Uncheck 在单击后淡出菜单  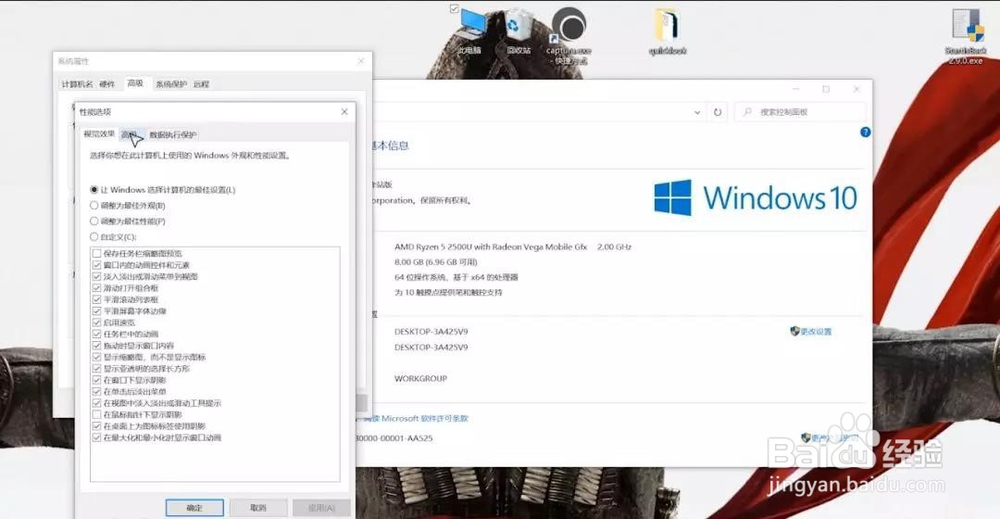tap(97, 391)
